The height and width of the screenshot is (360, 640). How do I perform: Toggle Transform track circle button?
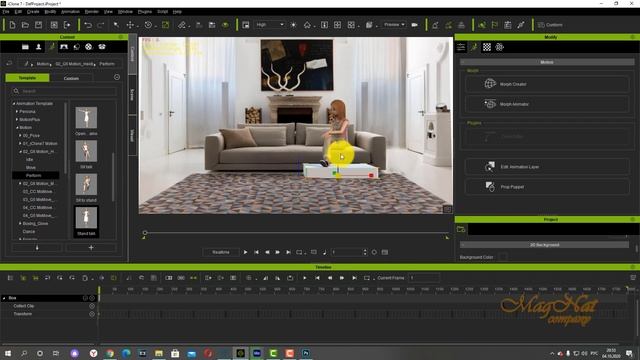pos(92,314)
